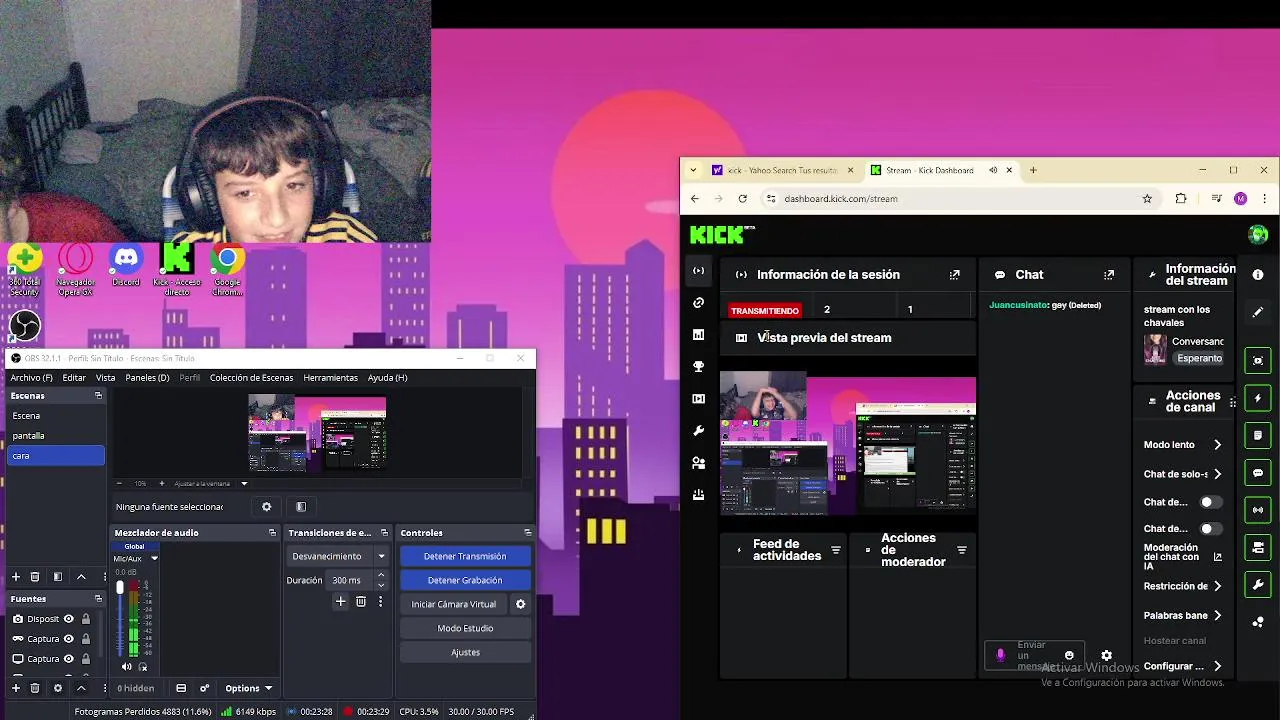Open bar chart analytics icon in Kick sidebar

(698, 335)
